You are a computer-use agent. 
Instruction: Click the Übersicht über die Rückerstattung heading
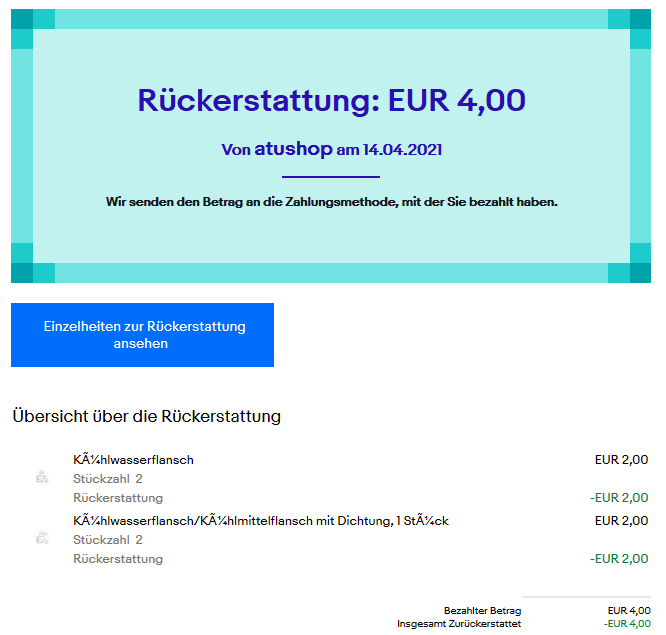tap(146, 416)
